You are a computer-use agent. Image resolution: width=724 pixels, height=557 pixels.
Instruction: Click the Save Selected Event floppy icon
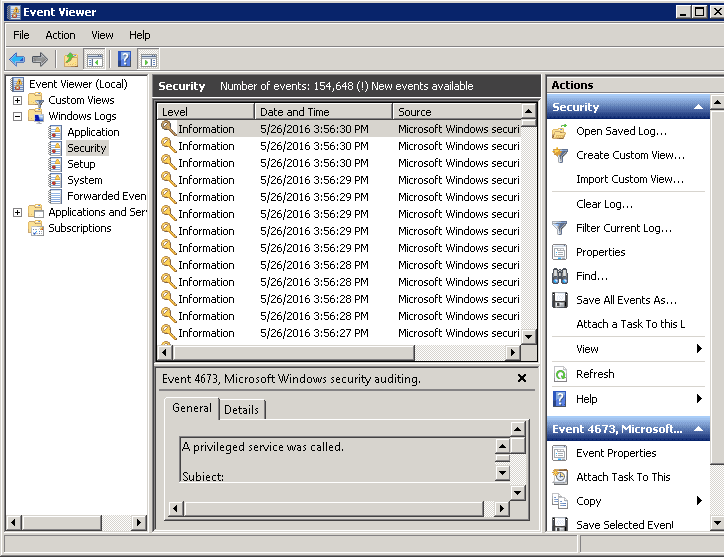point(560,525)
